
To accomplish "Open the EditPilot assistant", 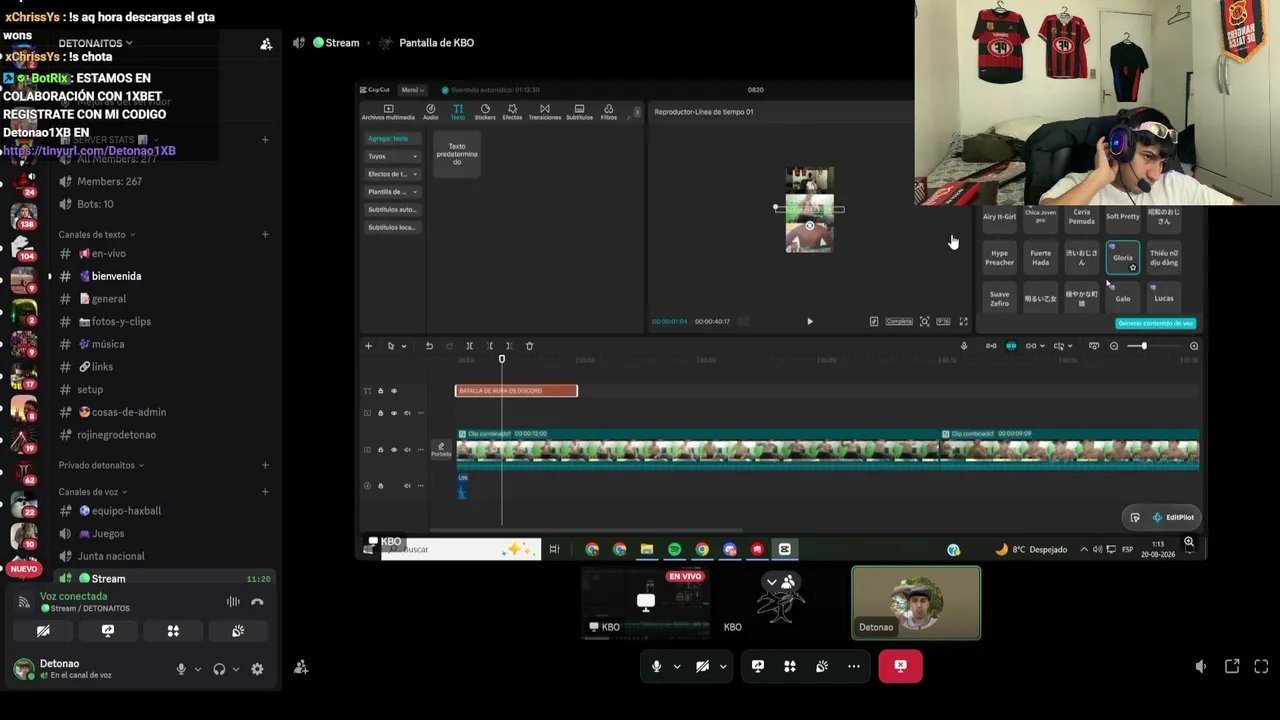I will 1173,518.
